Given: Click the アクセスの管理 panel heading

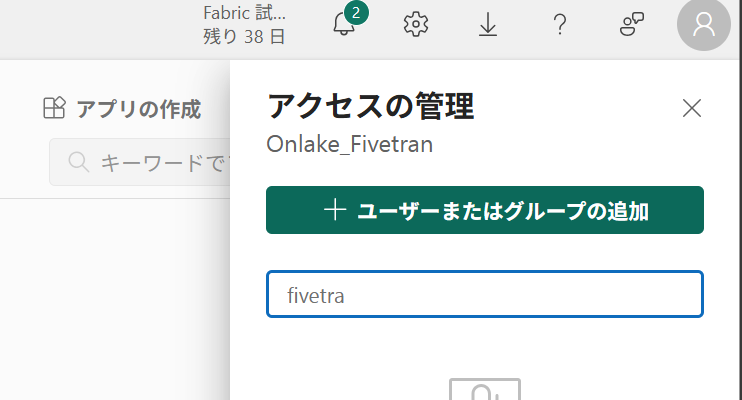Looking at the screenshot, I should (371, 107).
